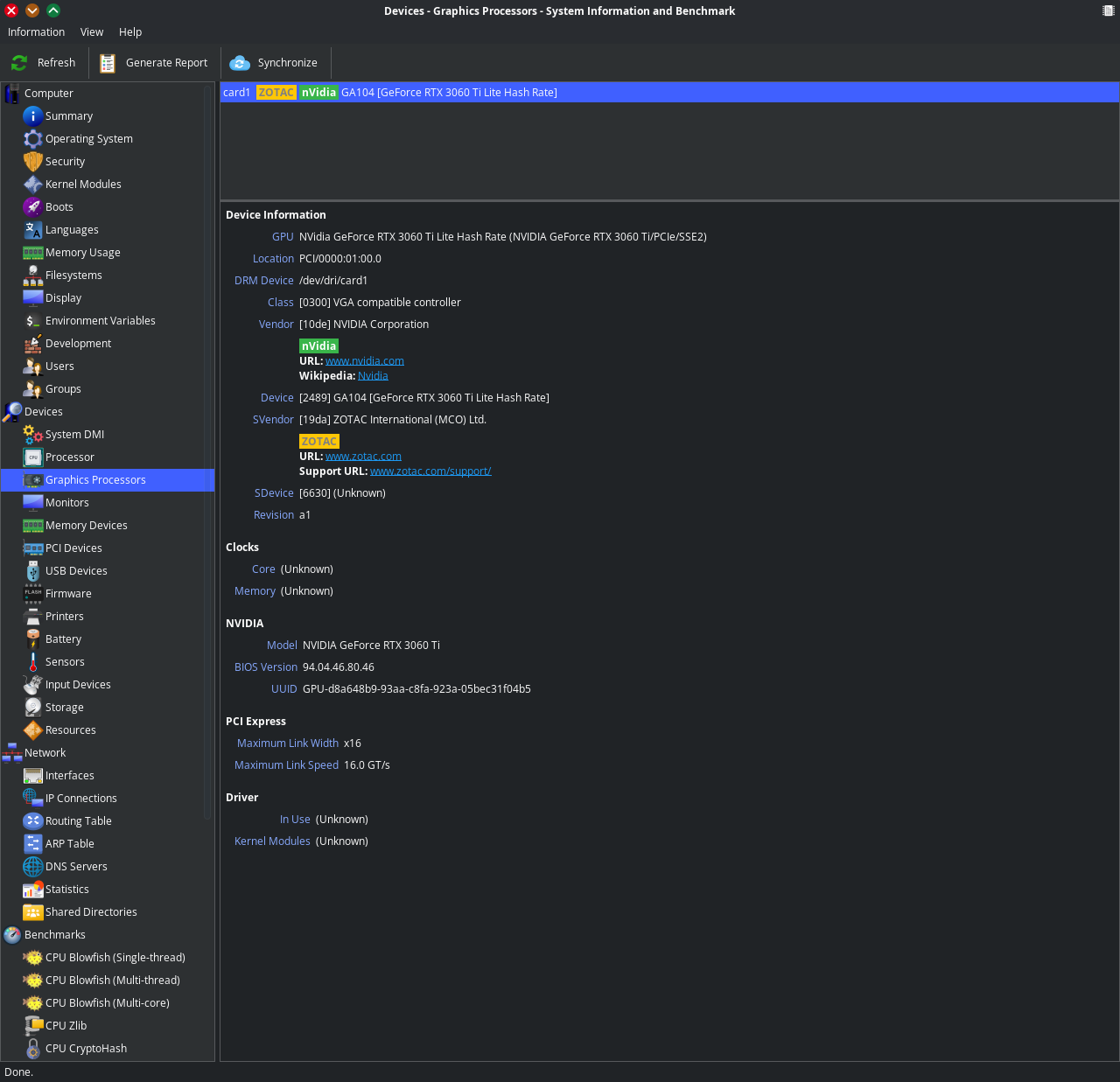Open the View menu

point(92,32)
